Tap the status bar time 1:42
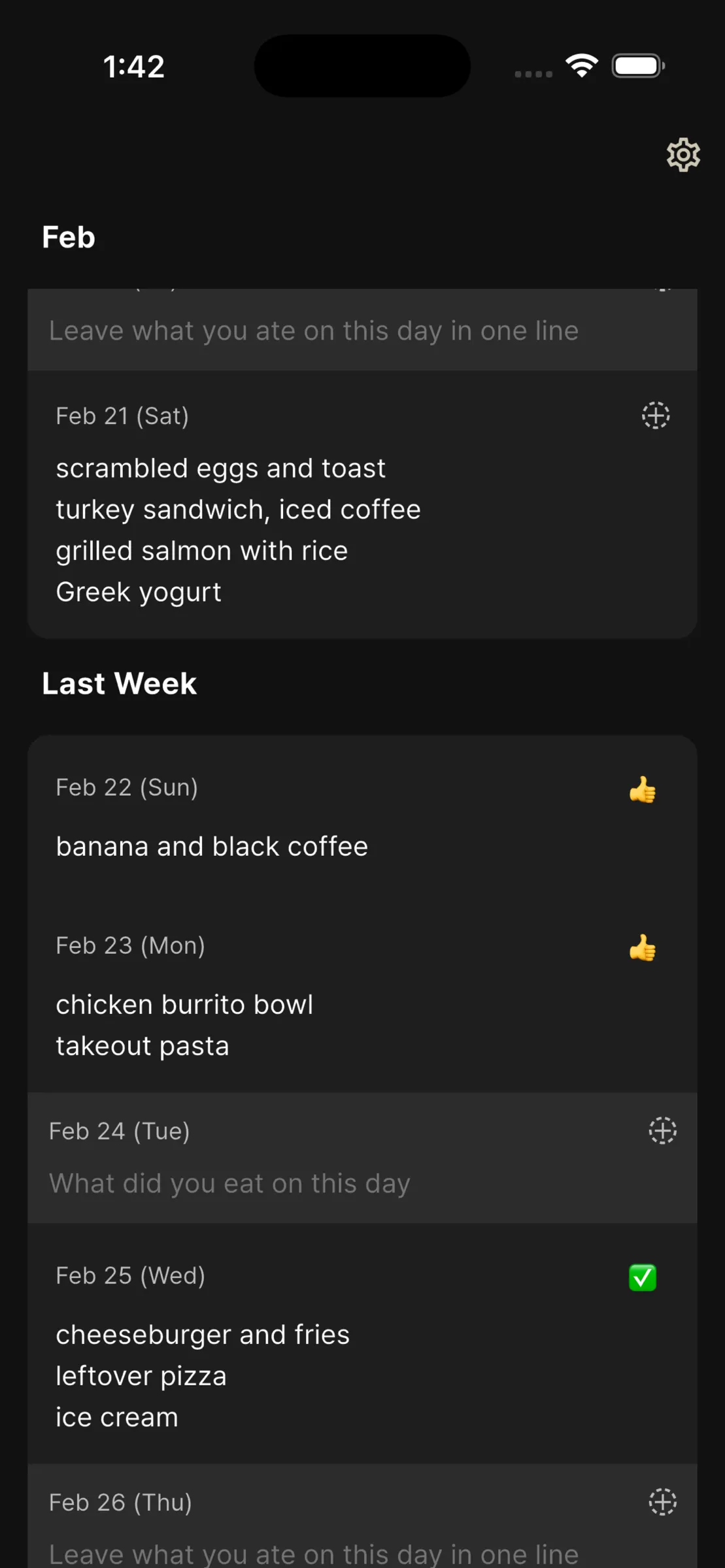Viewport: 725px width, 1568px height. point(134,67)
